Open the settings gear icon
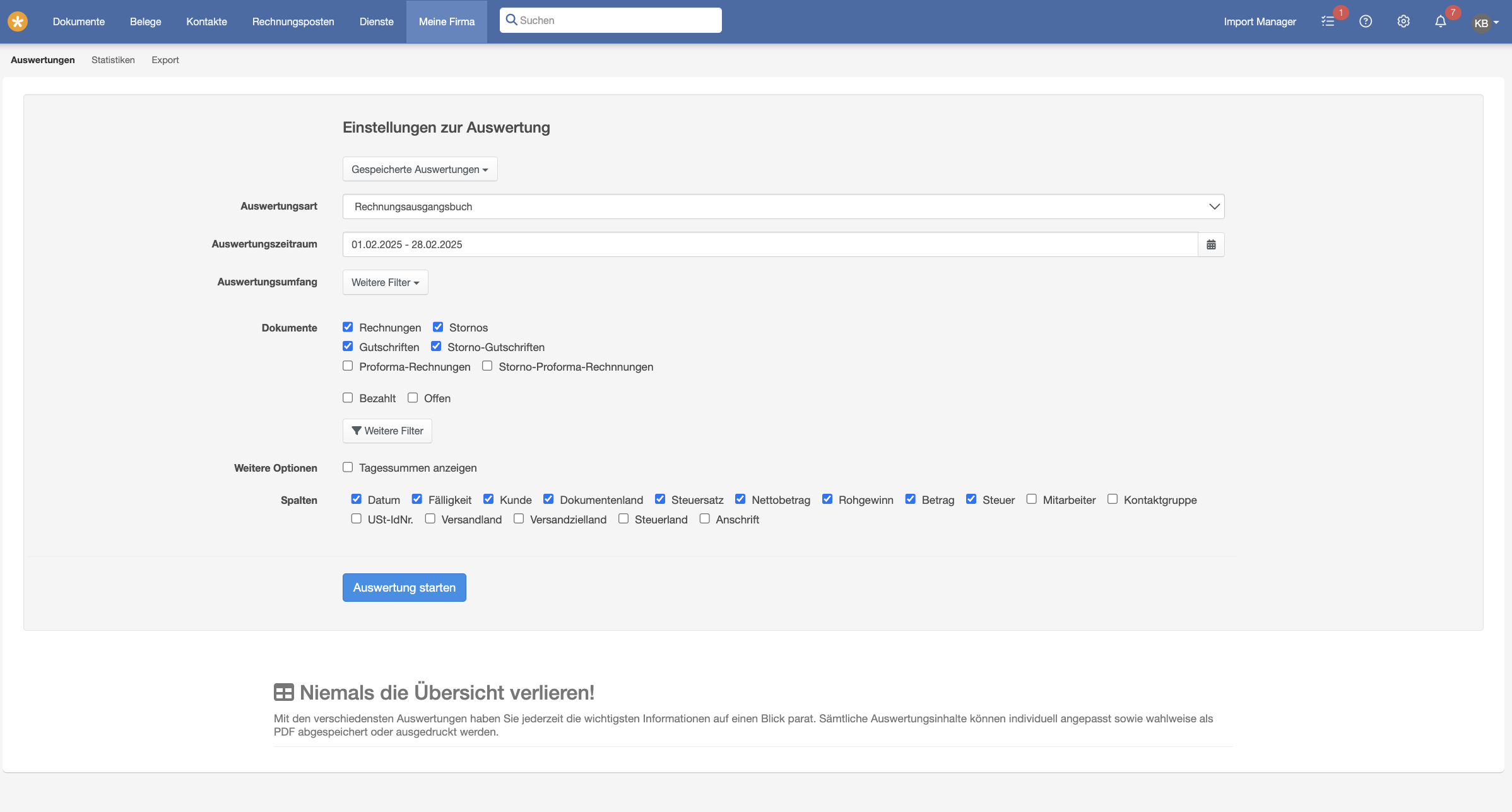Screen dimensions: 1512x812 [x=1403, y=21]
